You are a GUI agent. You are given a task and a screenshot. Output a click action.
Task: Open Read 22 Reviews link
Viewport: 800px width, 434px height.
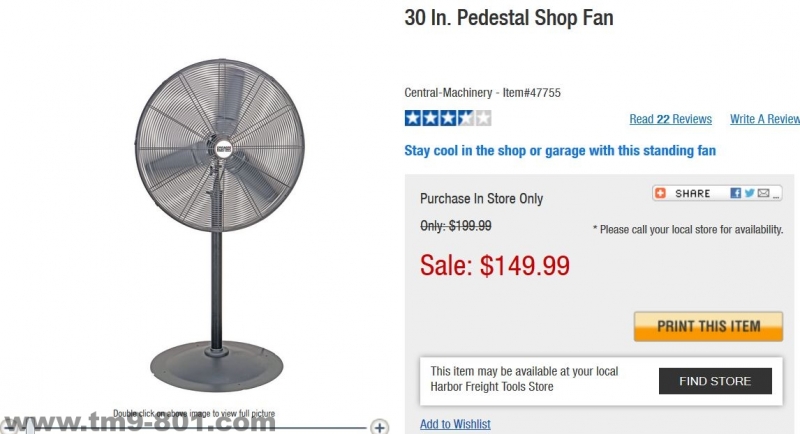point(670,119)
